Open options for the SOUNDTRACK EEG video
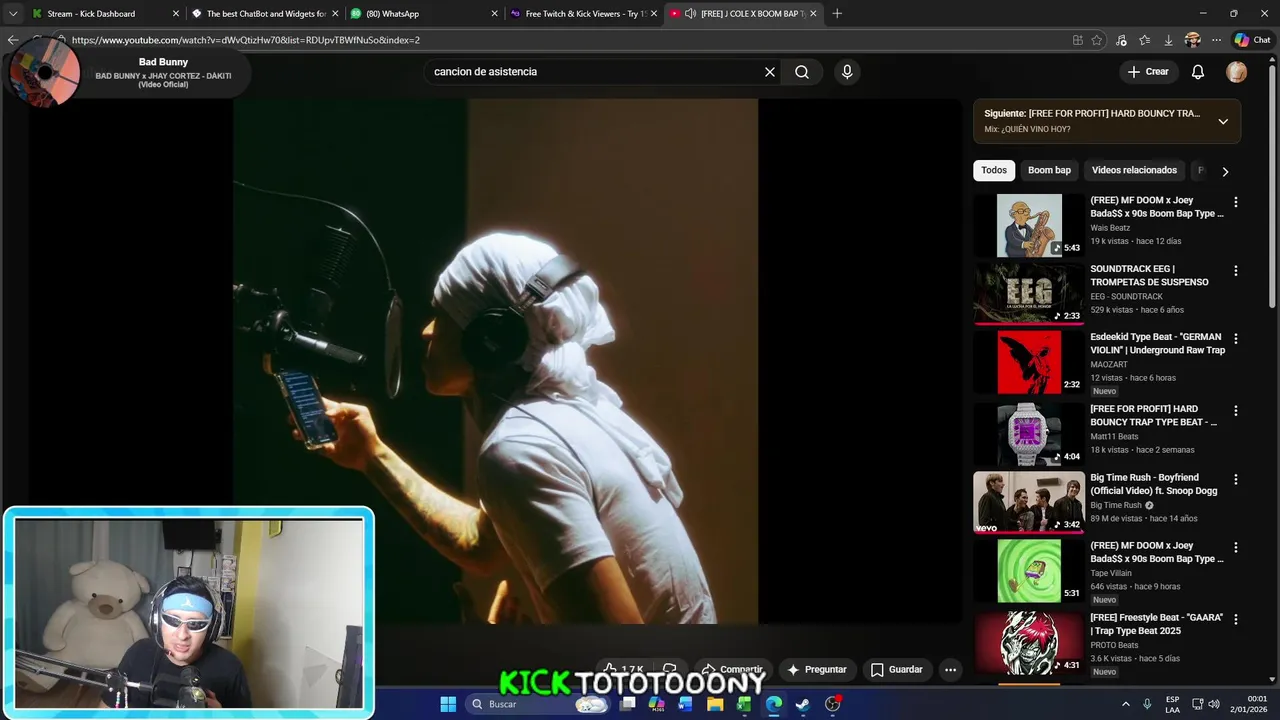 coord(1236,270)
